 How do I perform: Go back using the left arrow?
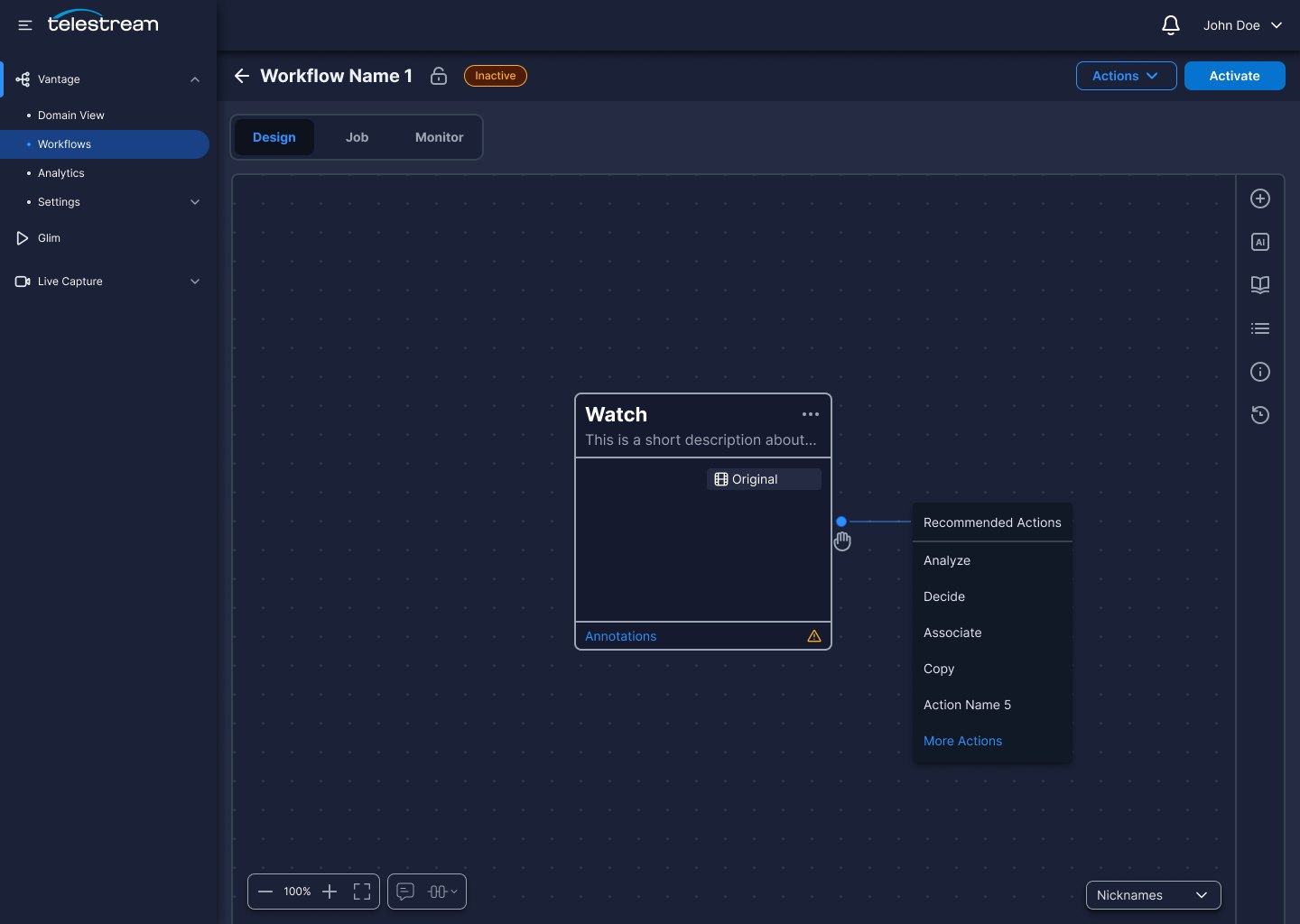coord(242,76)
